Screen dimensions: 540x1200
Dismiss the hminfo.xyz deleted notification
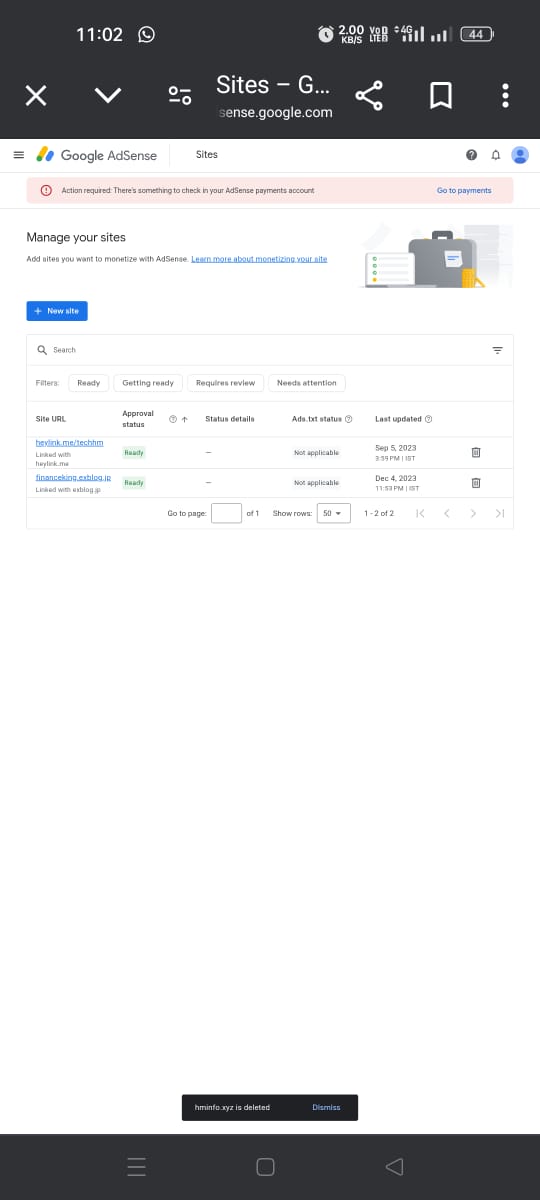click(326, 1107)
